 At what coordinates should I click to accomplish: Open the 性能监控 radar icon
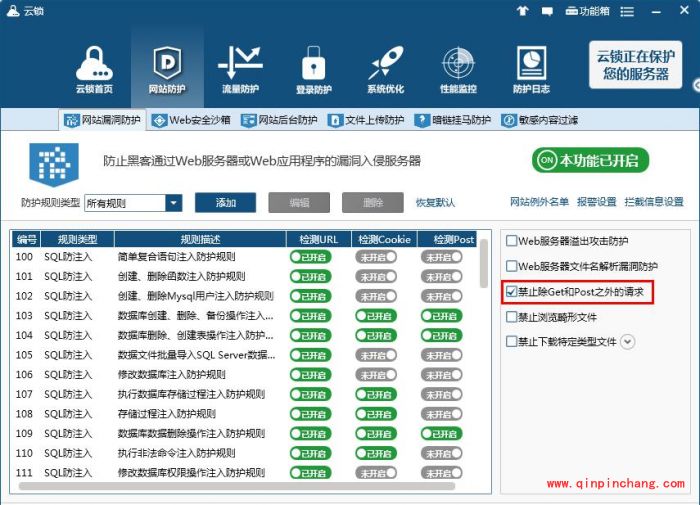(x=458, y=69)
